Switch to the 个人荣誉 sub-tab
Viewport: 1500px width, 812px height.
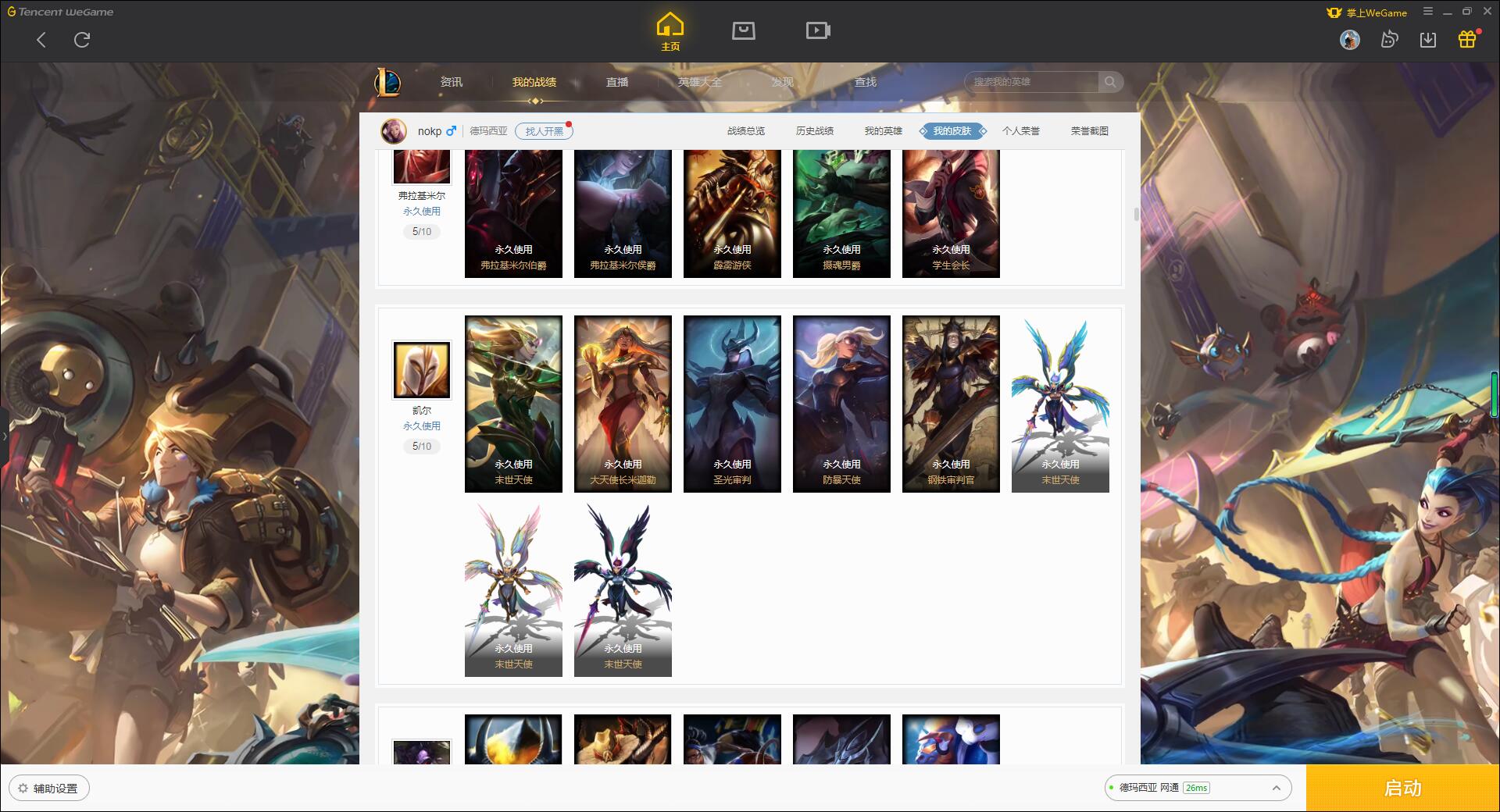pos(1021,131)
